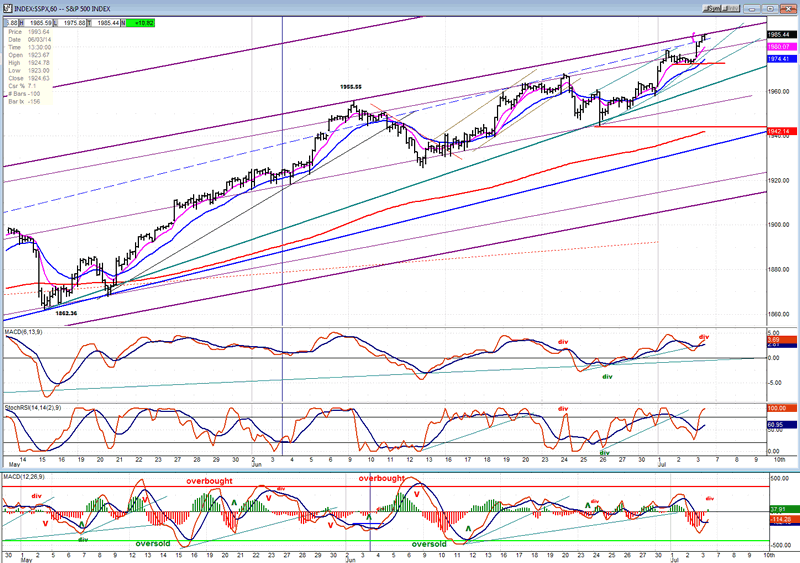Image resolution: width=800 pixels, height=563 pixels.
Task: Click the 1960.00 price axis label
Action: 779,92
